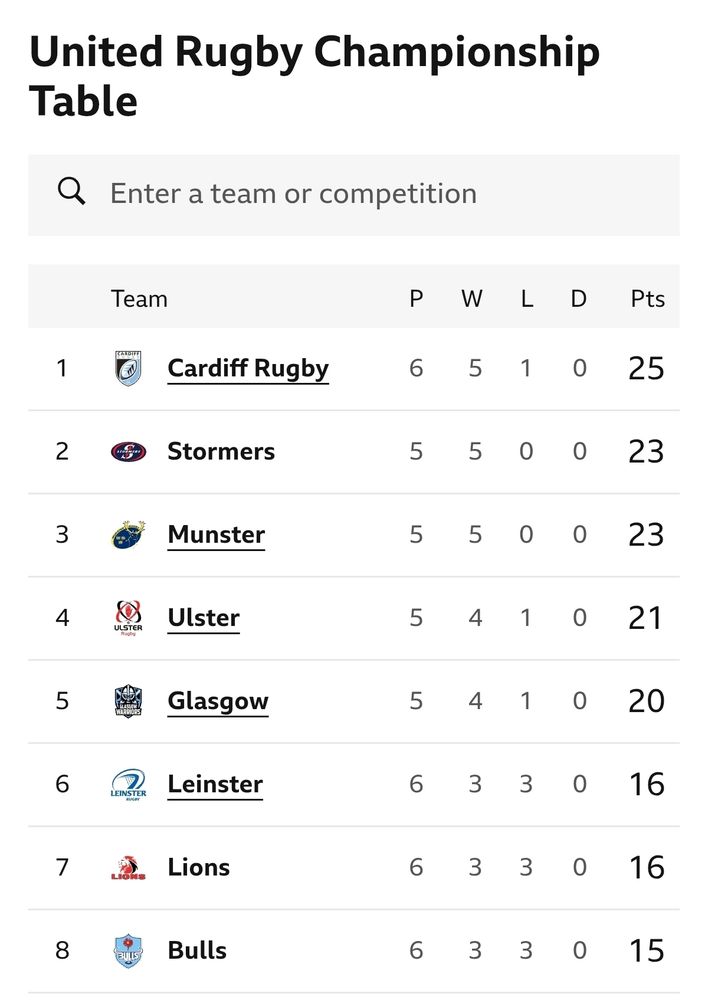The height and width of the screenshot is (1000, 708).
Task: Click the Cardiff Rugby team crest
Action: (128, 368)
